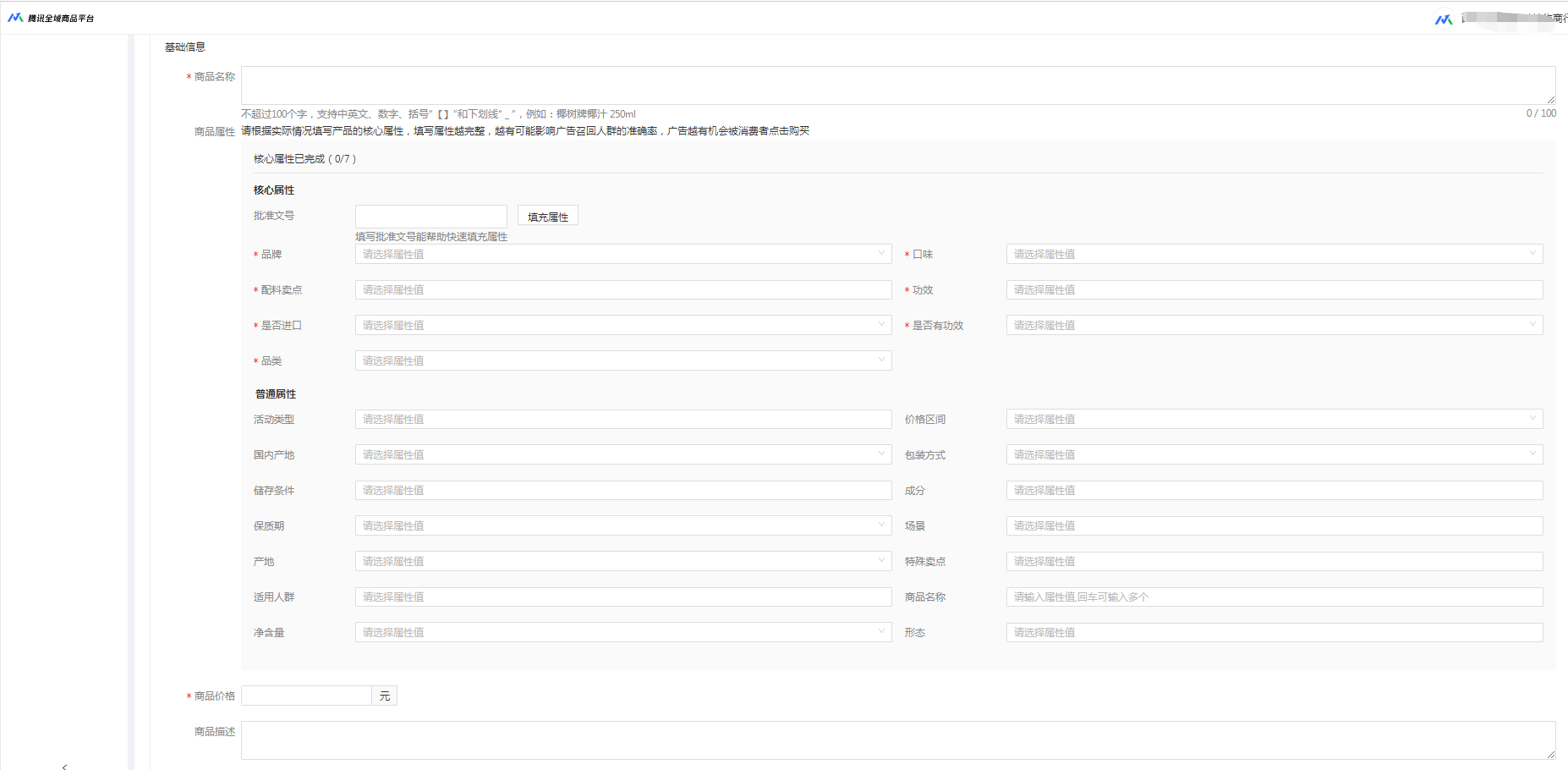Open the 价格区间 dropdown
The height and width of the screenshot is (770, 1568).
[1274, 419]
